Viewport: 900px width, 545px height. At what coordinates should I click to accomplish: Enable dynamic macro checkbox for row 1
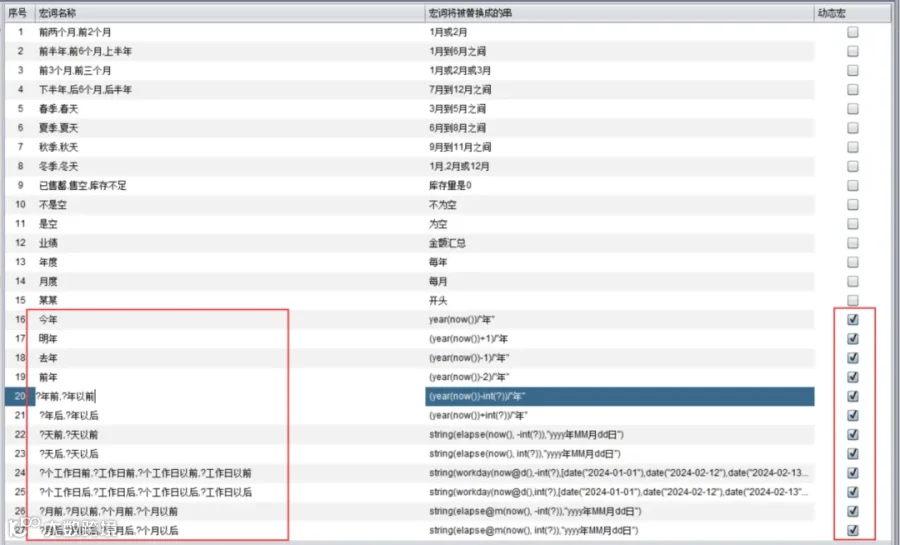(852, 32)
